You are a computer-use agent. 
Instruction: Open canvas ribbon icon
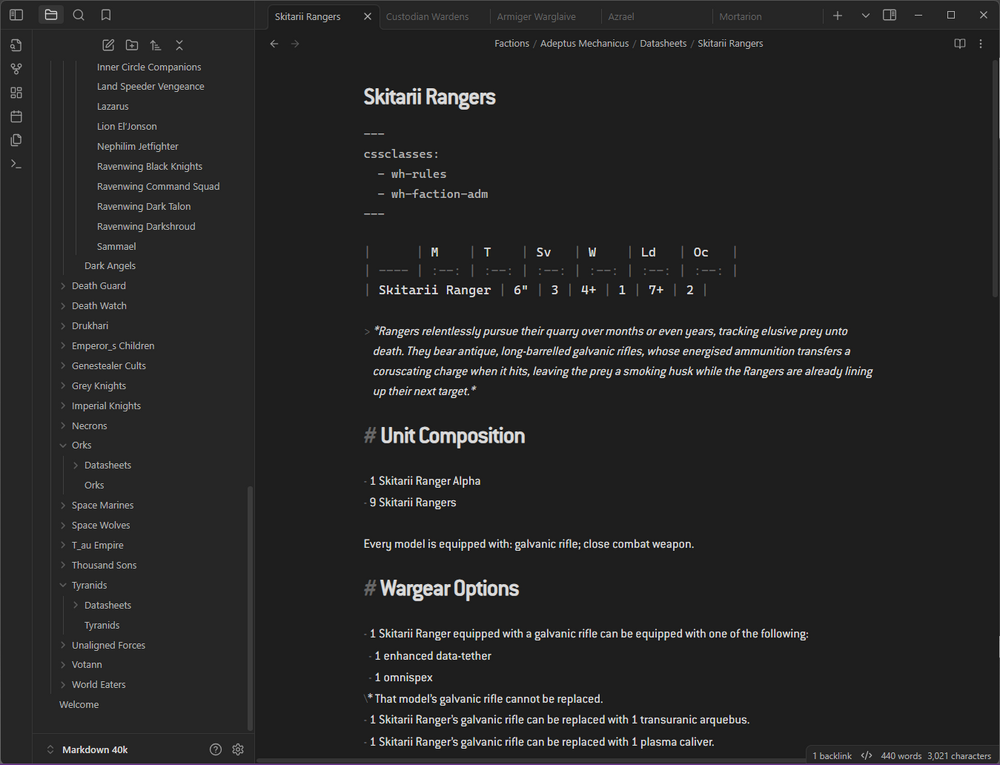[17, 92]
